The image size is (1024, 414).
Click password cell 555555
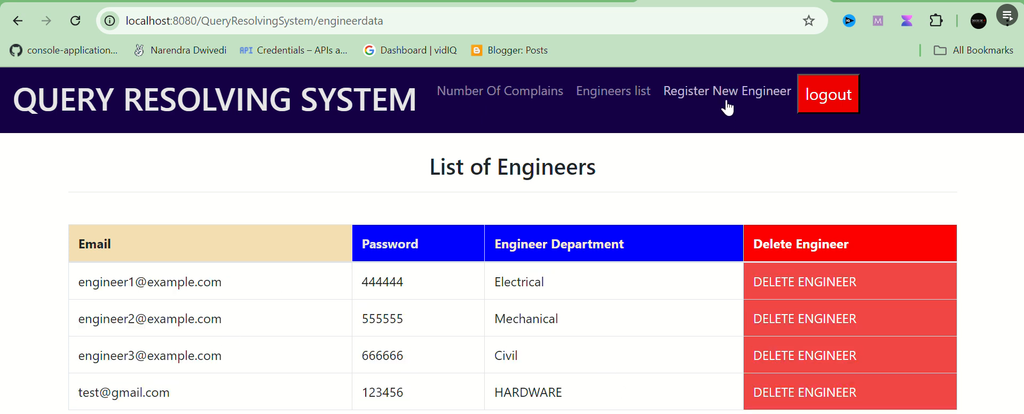pos(418,319)
